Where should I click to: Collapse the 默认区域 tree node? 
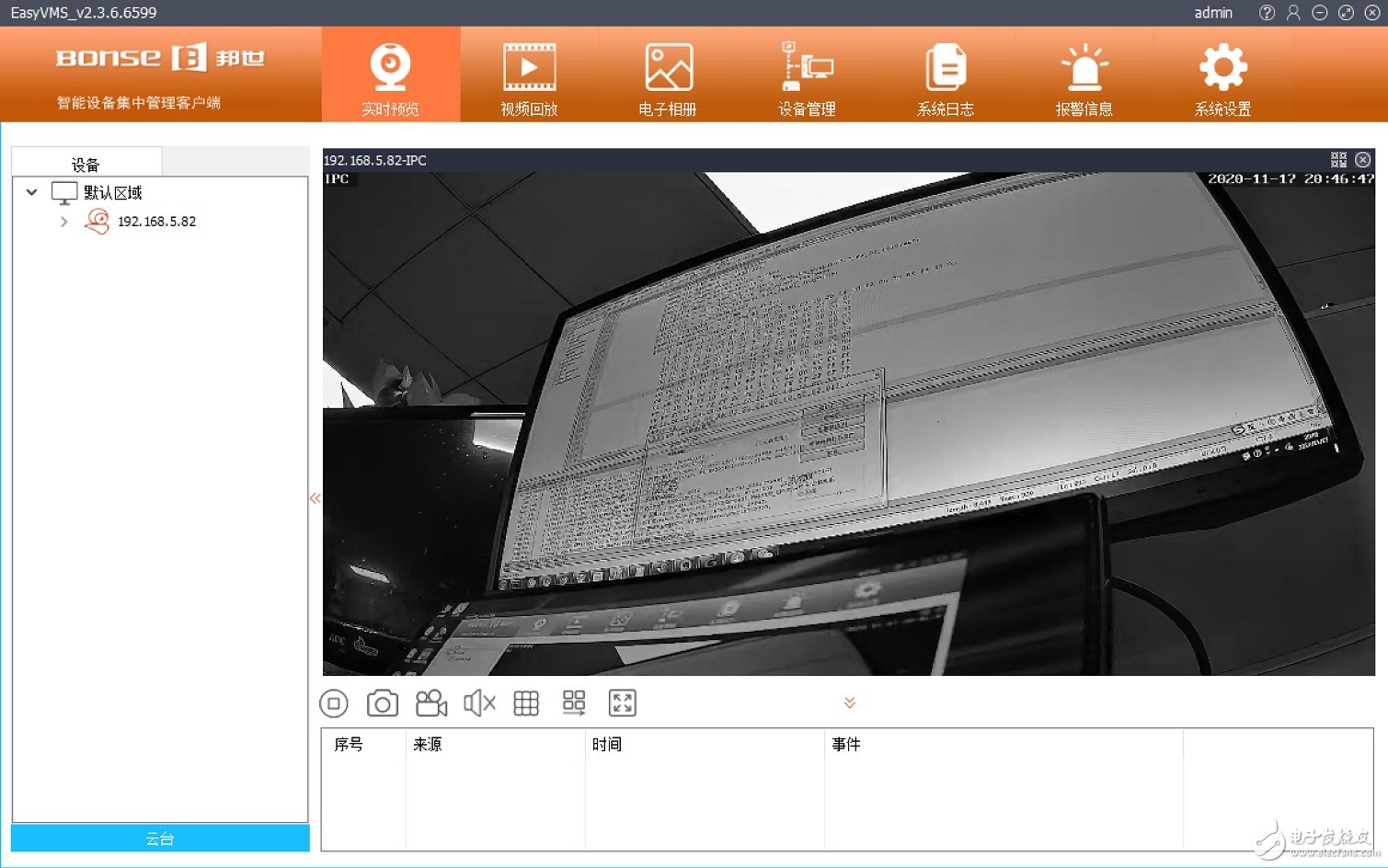(x=32, y=192)
